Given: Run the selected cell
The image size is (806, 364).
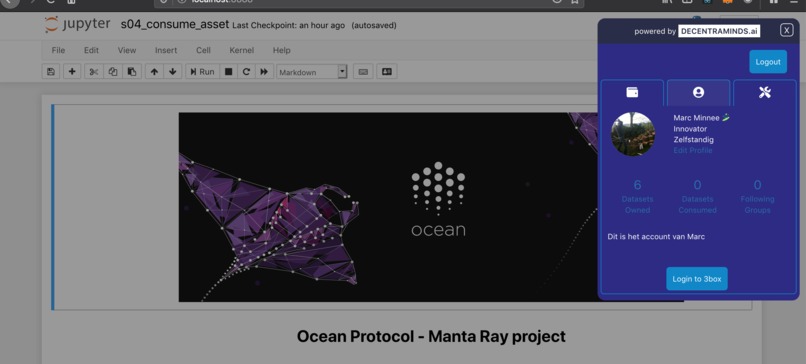Looking at the screenshot, I should [203, 71].
